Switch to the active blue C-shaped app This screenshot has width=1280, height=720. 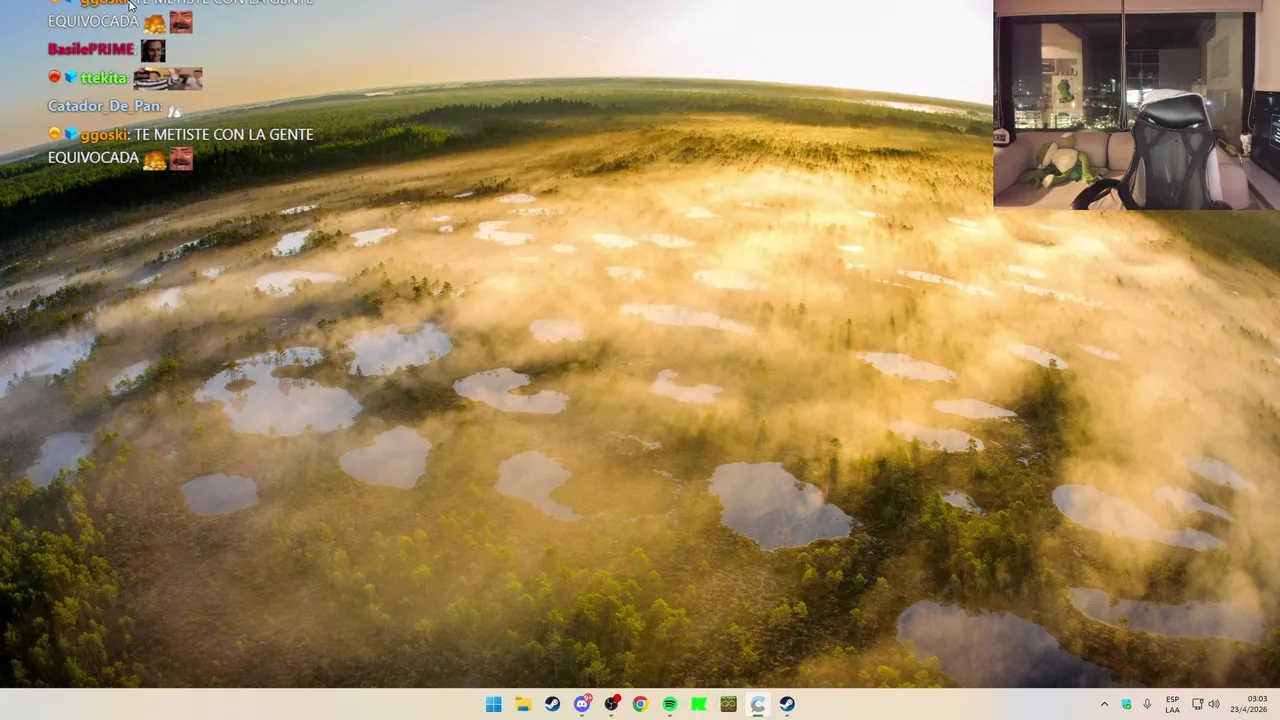[x=758, y=704]
